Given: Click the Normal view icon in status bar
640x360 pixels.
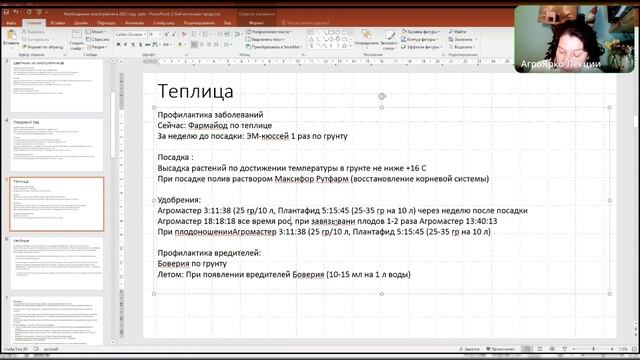Looking at the screenshot, I should point(527,349).
